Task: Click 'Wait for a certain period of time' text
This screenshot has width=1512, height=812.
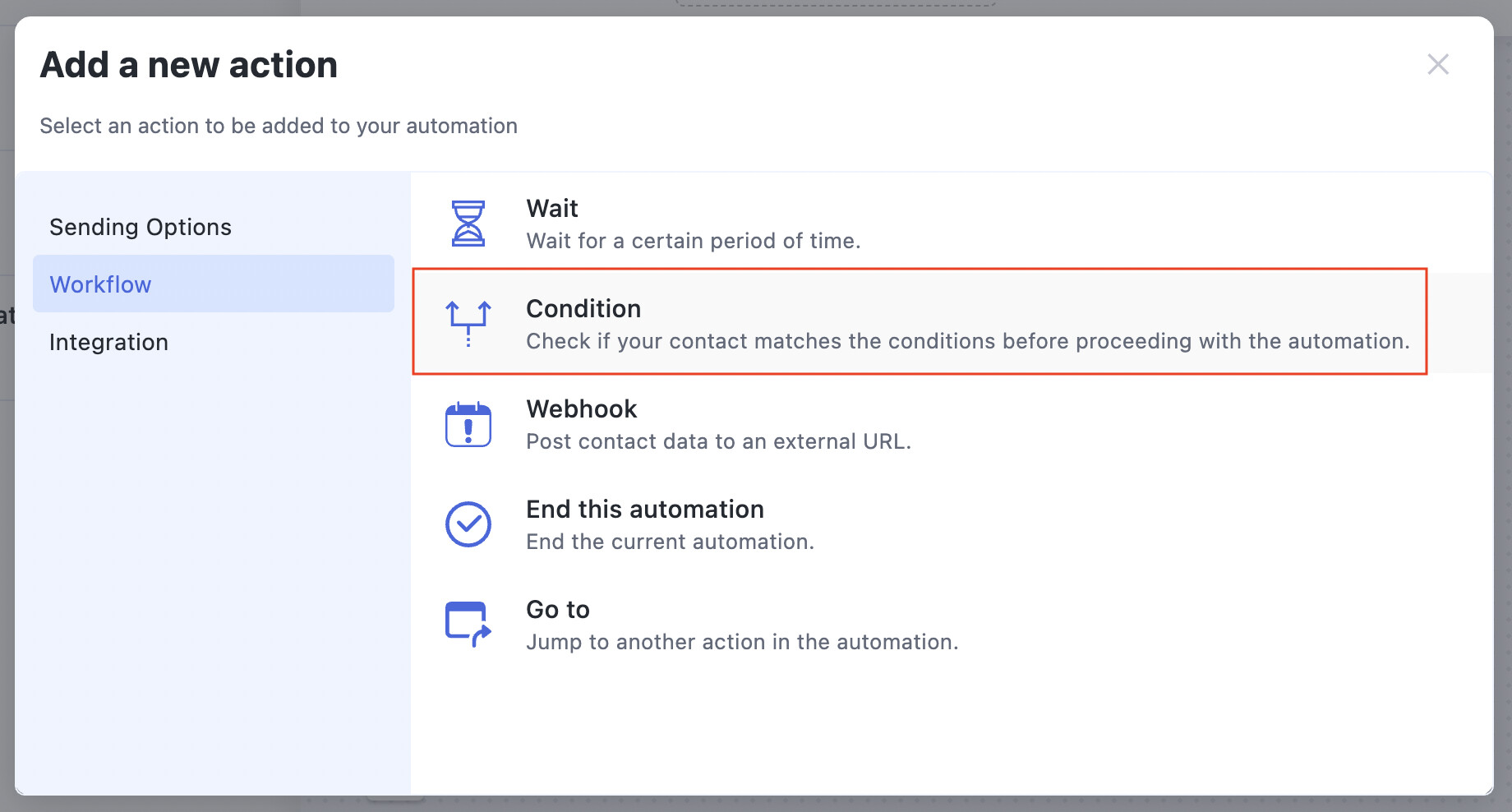Action: coord(694,241)
